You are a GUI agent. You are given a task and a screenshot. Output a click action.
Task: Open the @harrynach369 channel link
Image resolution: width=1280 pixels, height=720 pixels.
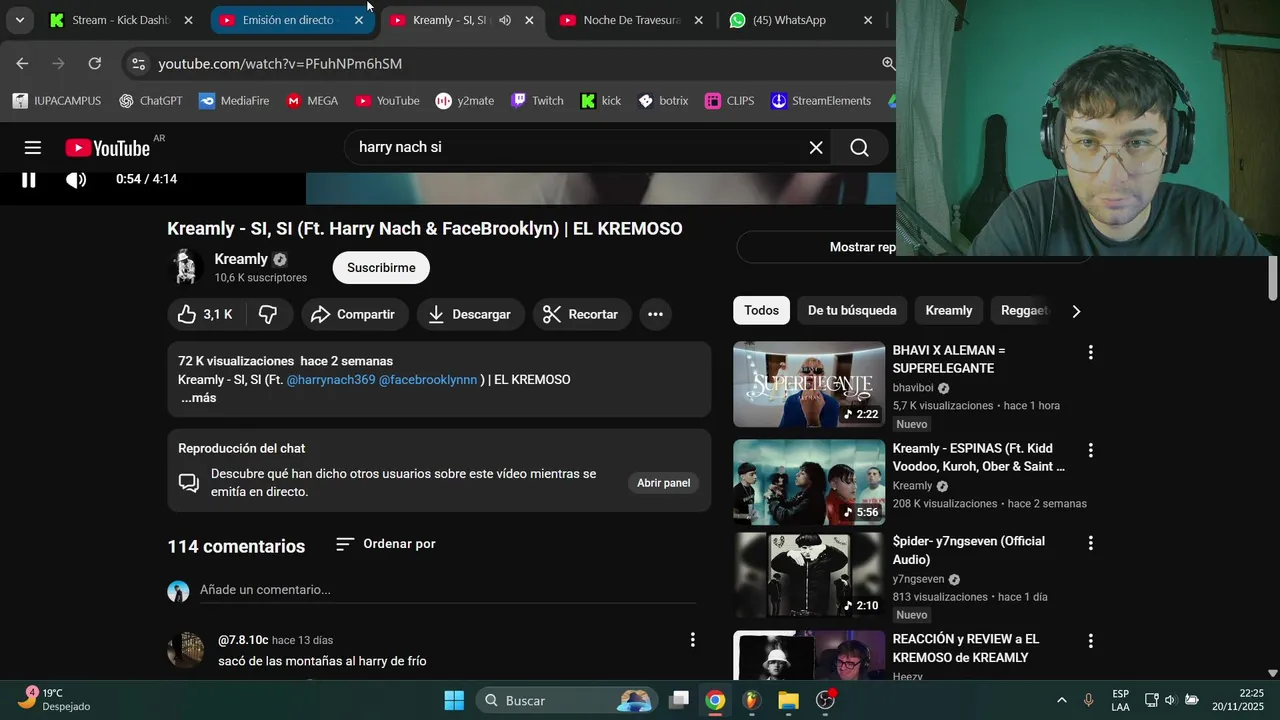click(x=331, y=380)
